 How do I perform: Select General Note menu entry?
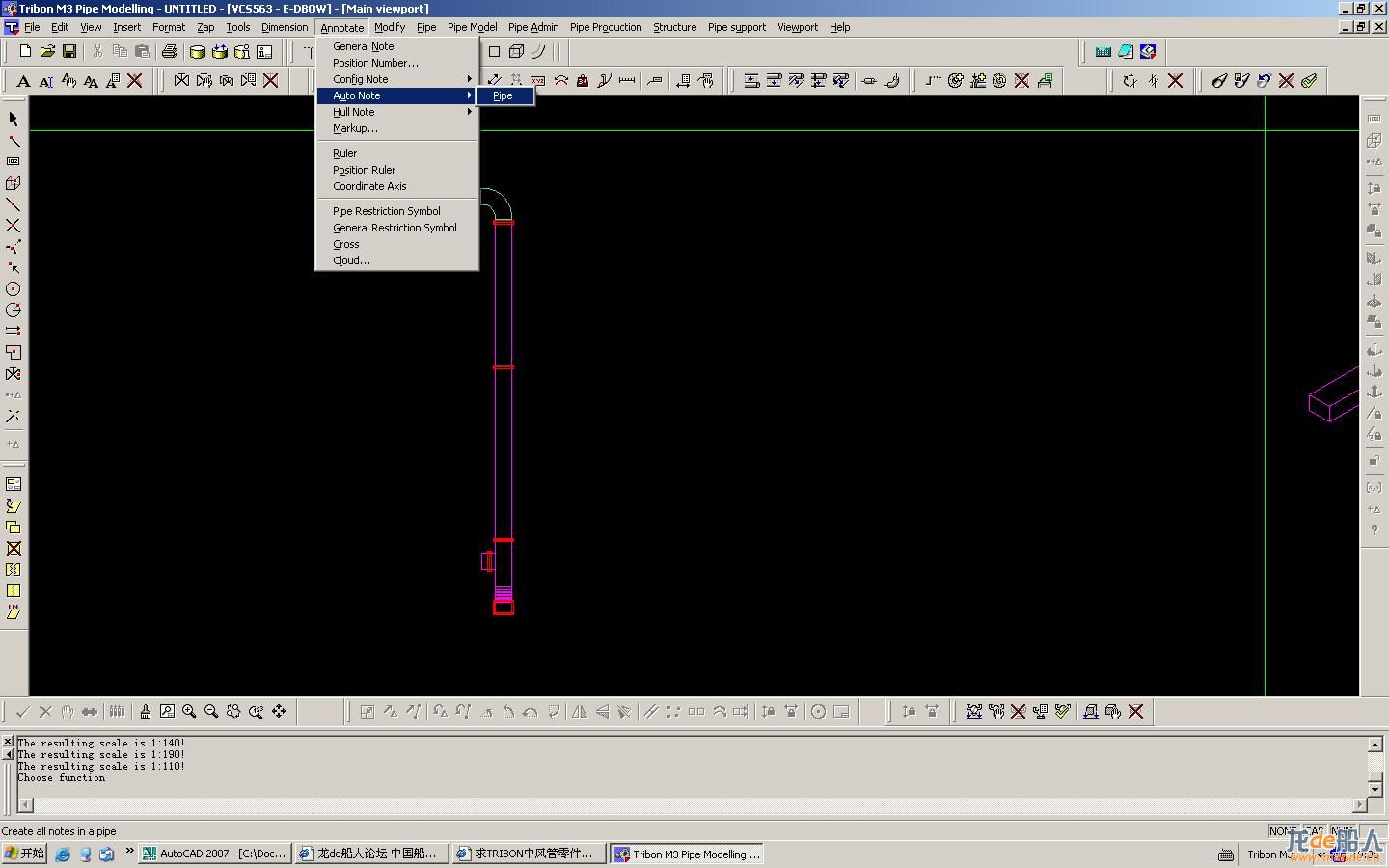tap(397, 46)
